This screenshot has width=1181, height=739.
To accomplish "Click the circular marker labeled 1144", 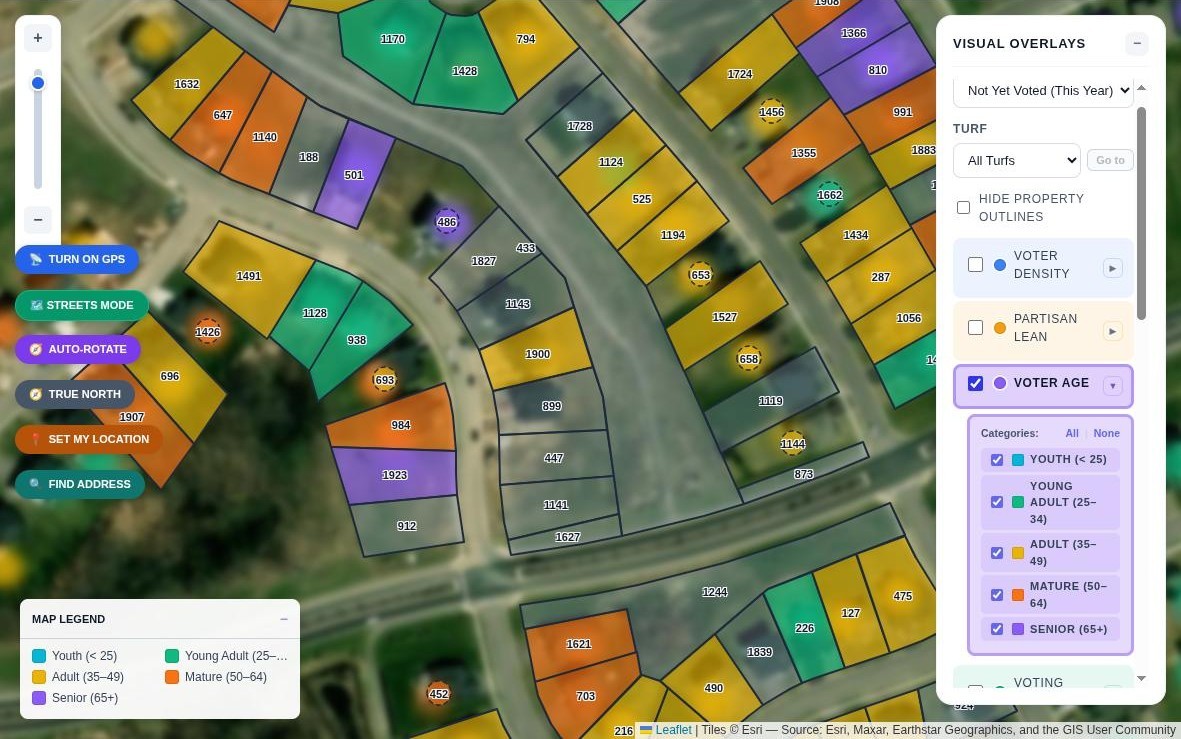I will point(792,444).
